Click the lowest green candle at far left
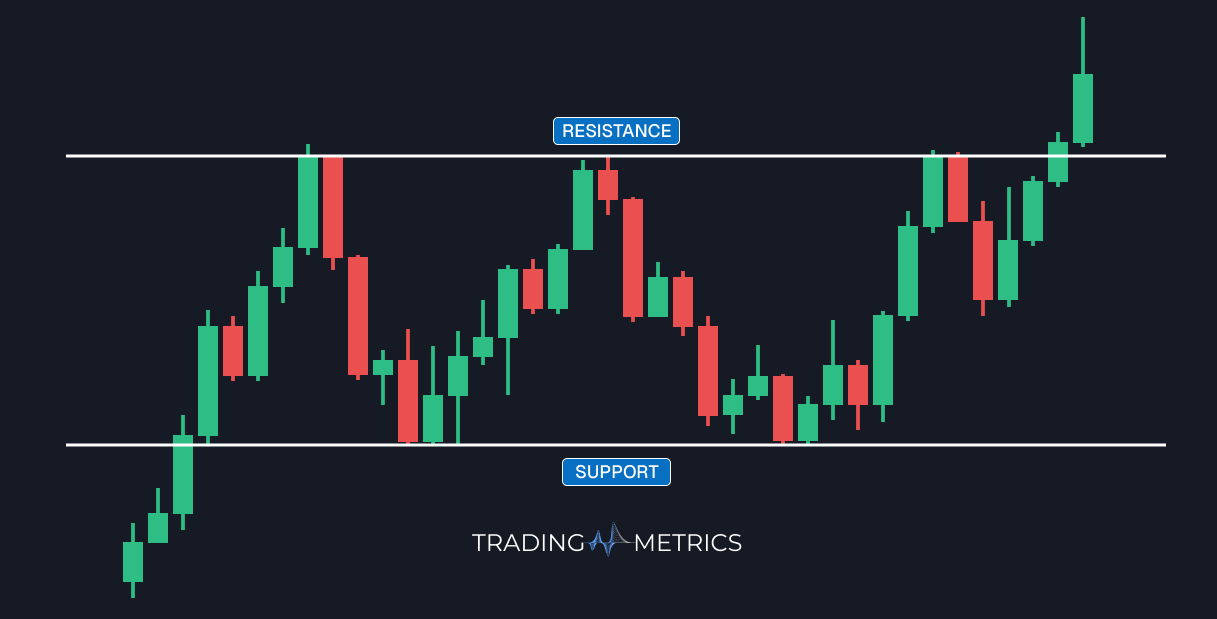This screenshot has height=619, width=1217. pos(133,561)
